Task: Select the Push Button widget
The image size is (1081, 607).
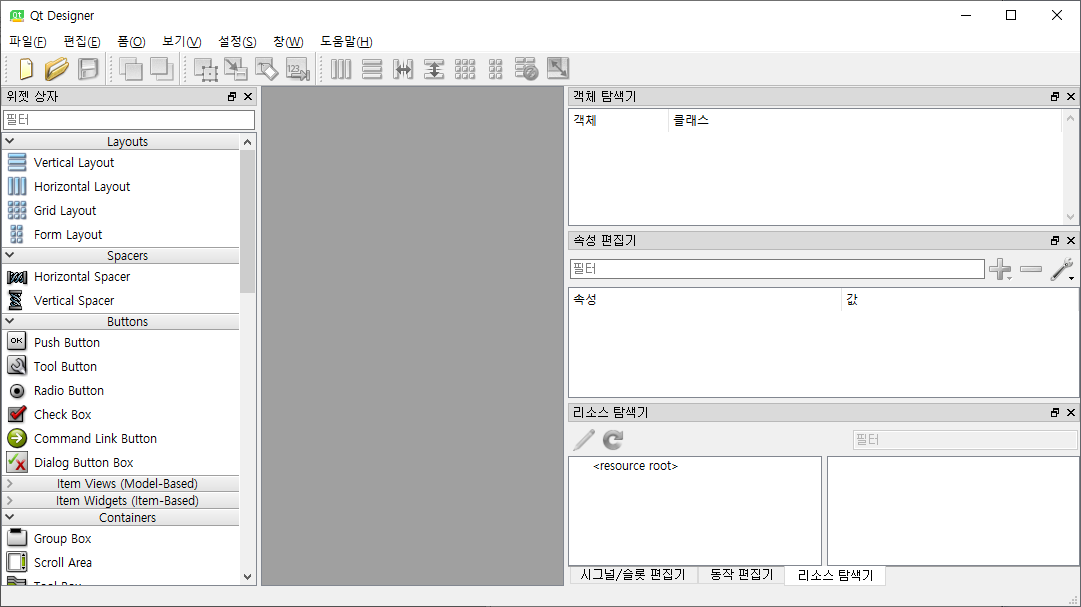Action: tap(121, 343)
